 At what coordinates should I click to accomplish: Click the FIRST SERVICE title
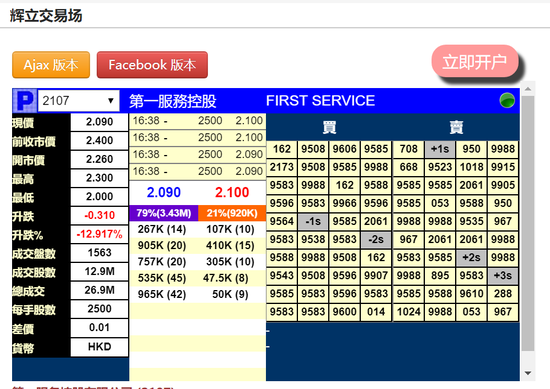320,101
